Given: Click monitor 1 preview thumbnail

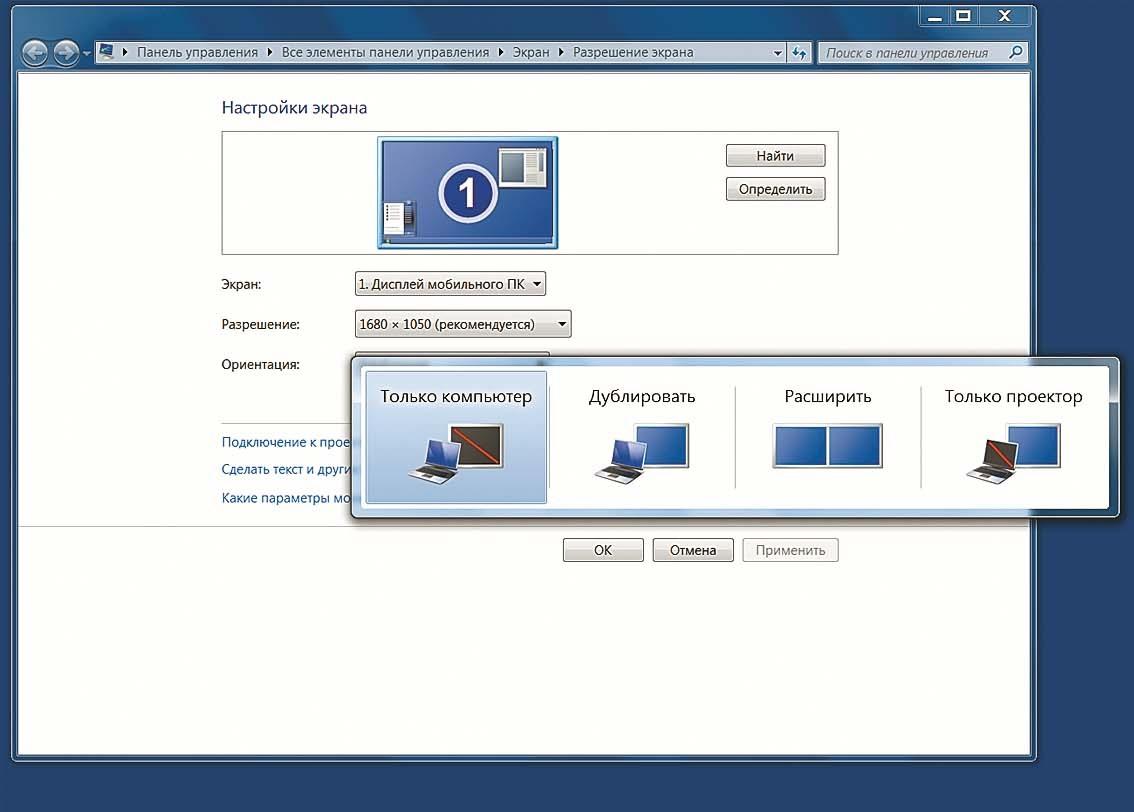Looking at the screenshot, I should pos(467,192).
